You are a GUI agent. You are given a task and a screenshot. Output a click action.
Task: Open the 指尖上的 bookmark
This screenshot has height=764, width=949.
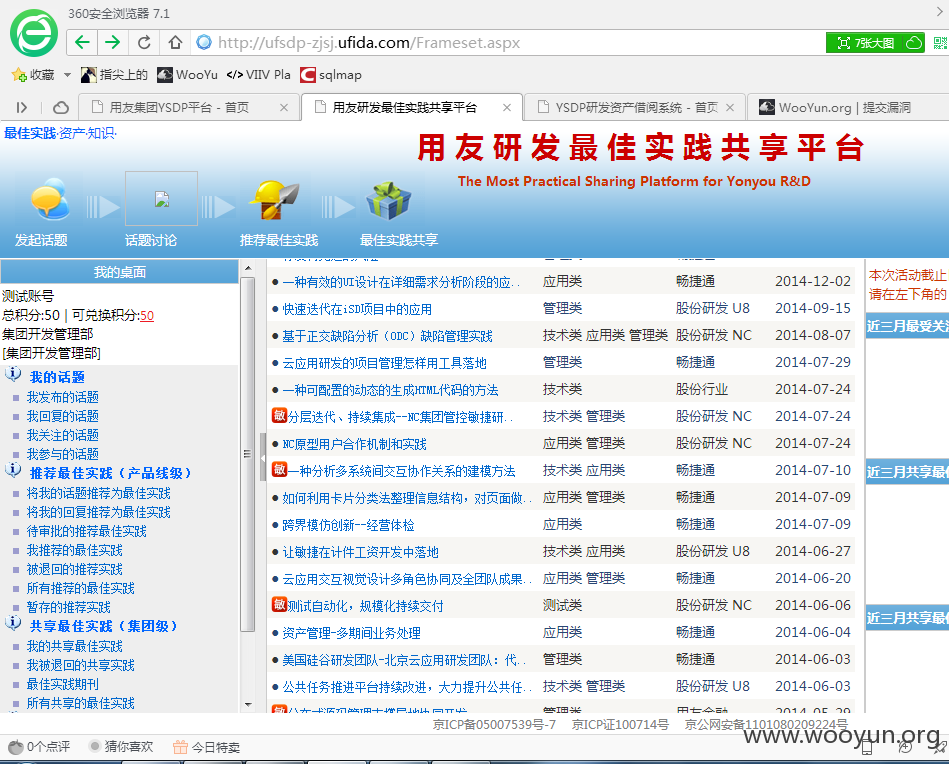(114, 74)
